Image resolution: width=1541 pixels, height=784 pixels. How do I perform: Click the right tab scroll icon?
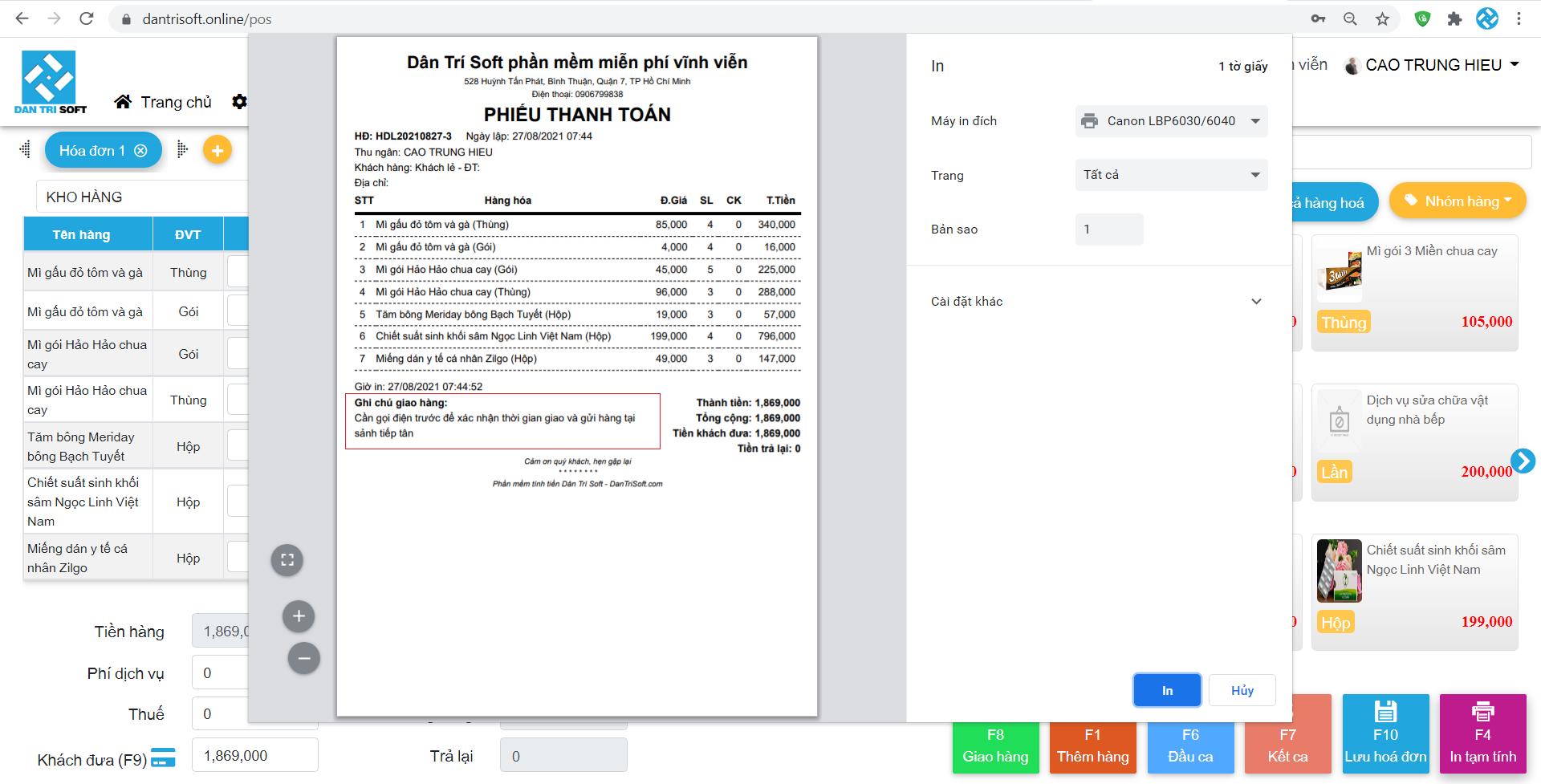coord(182,149)
